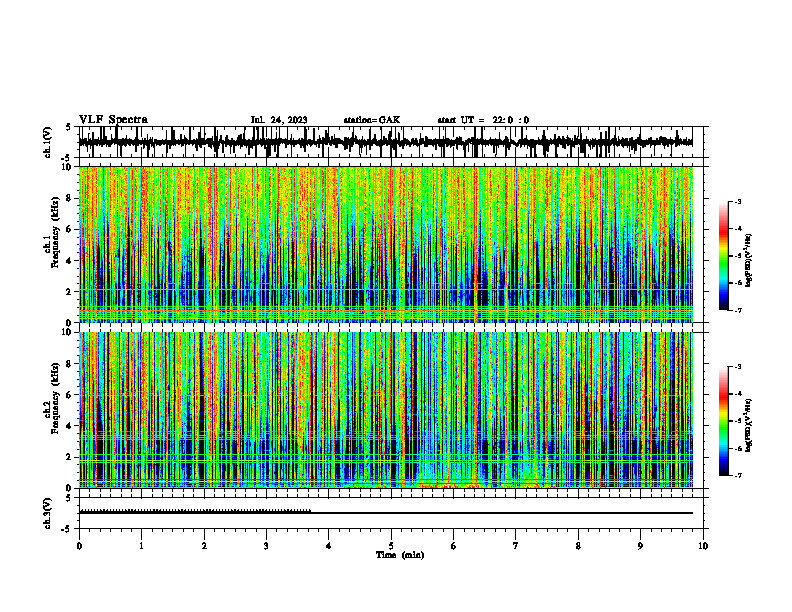
Task: Click the ch.2 spectrogram '4' kHz tick label
Action: (x=69, y=426)
